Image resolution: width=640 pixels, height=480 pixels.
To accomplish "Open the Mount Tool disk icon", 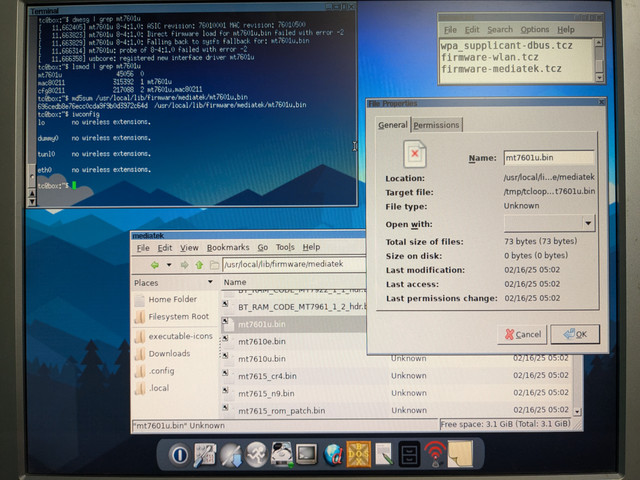I will click(282, 454).
